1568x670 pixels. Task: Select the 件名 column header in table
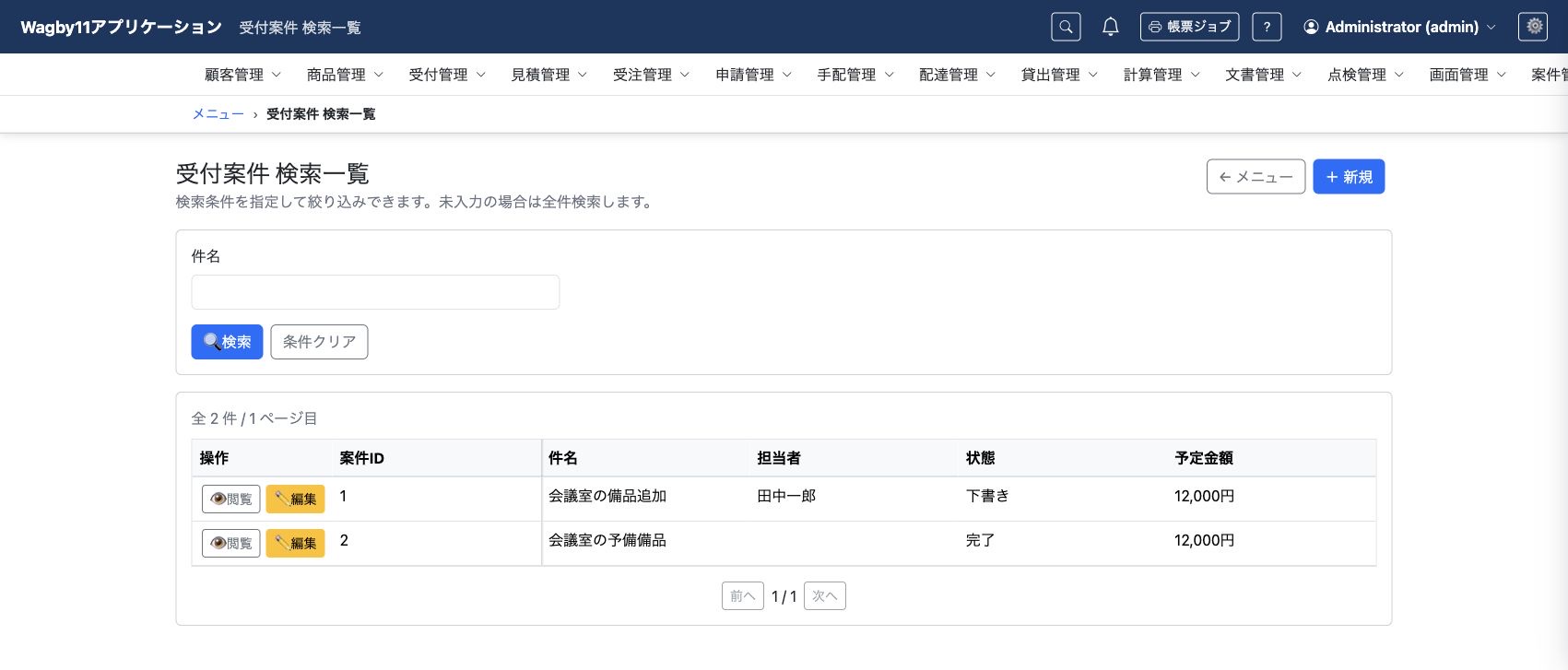click(646, 458)
